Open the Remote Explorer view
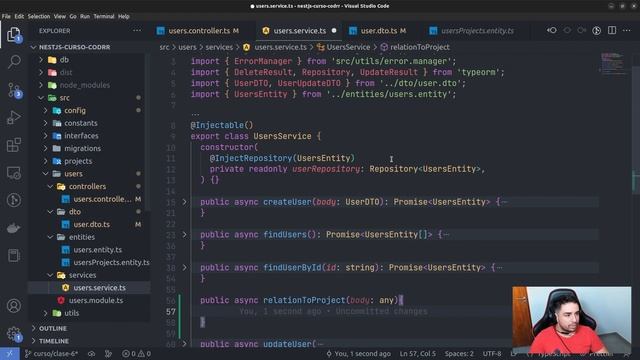The width and height of the screenshot is (640, 360). click(14, 173)
